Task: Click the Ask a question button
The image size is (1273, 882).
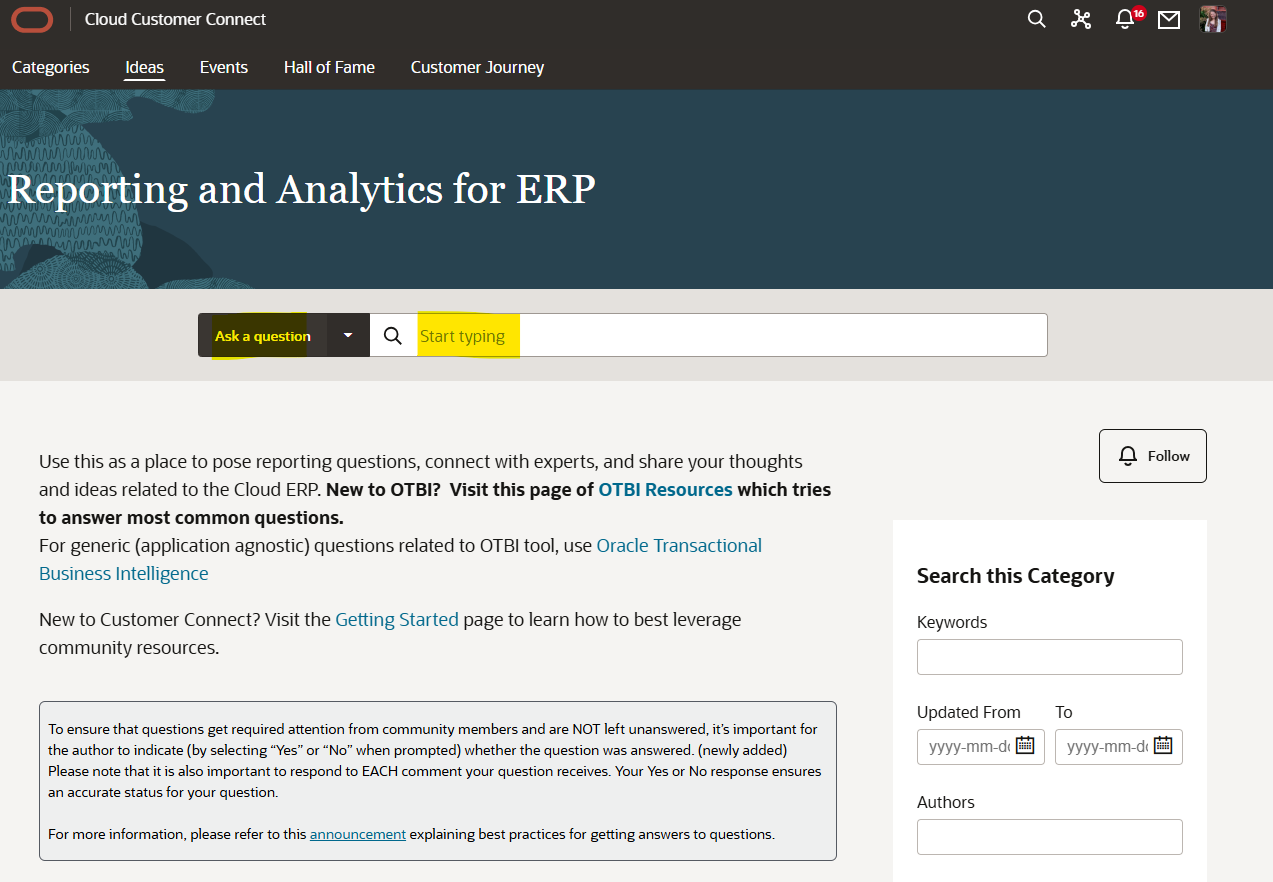Action: 263,335
